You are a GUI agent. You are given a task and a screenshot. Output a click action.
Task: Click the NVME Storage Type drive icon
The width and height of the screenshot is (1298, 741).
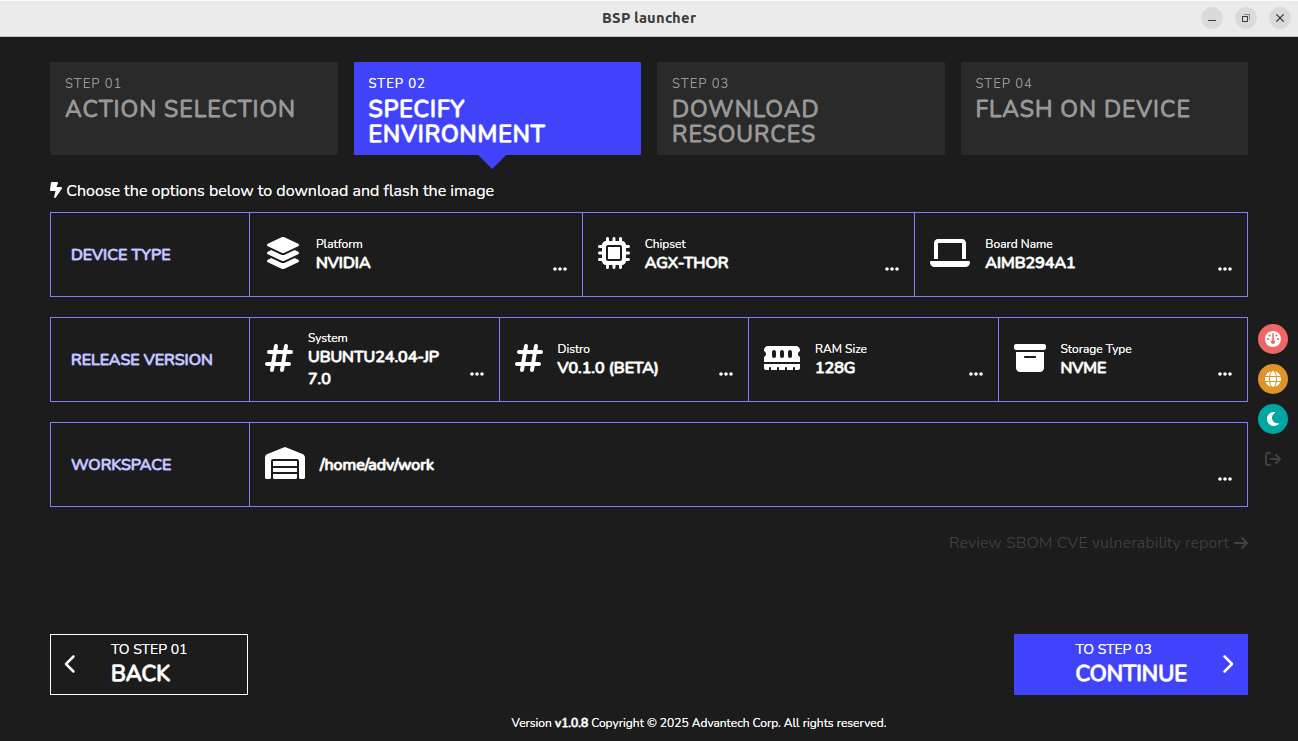1031,359
